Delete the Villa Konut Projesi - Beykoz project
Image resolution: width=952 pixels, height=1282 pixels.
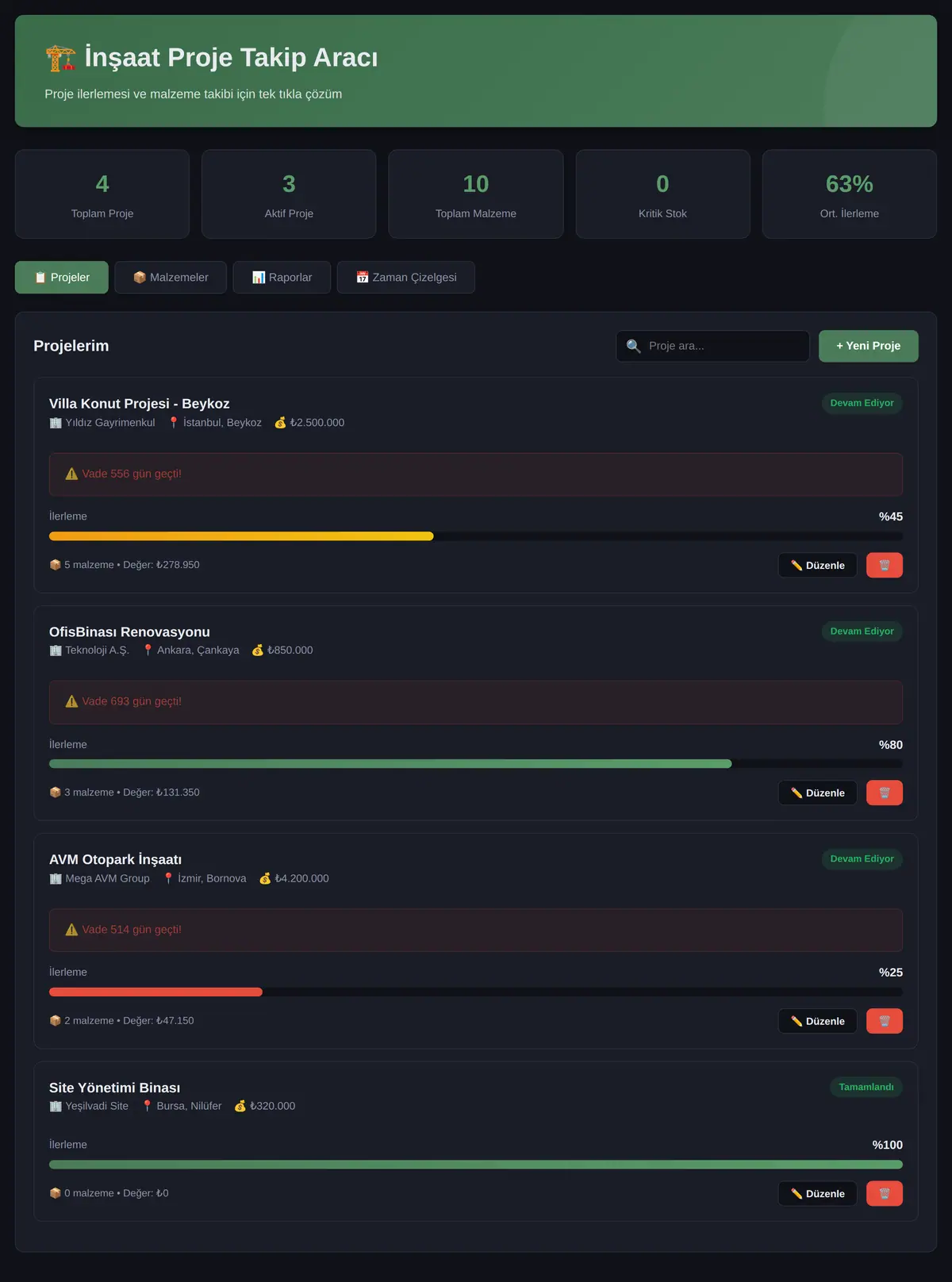tap(884, 565)
